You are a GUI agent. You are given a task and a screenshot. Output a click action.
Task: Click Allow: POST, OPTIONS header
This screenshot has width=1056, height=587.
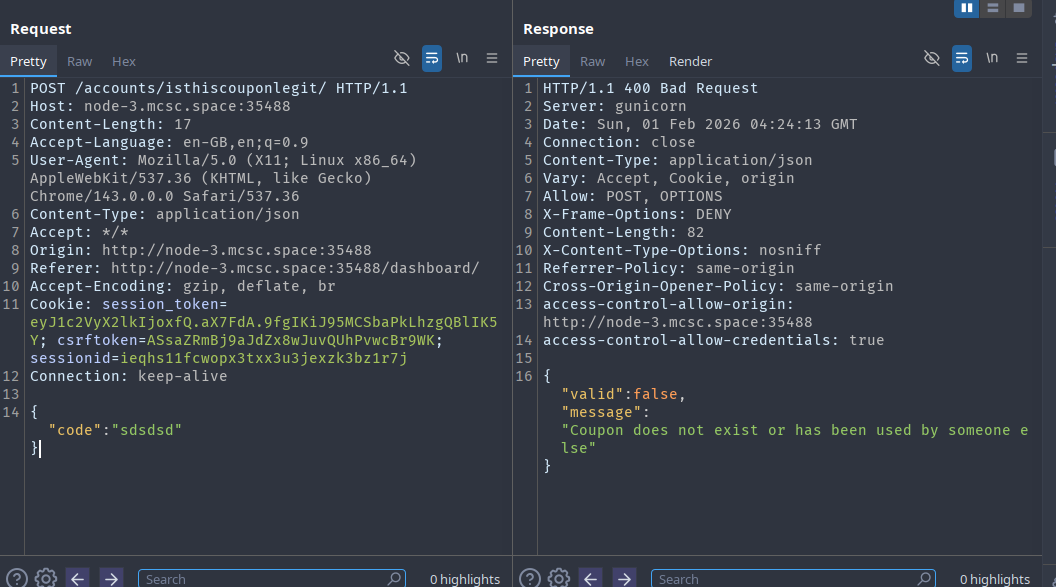[x=632, y=196]
